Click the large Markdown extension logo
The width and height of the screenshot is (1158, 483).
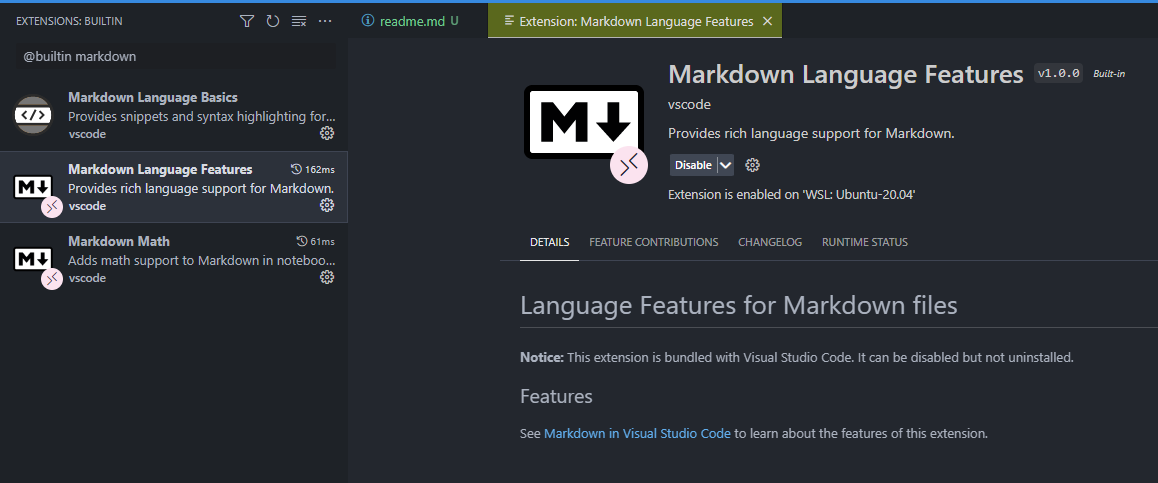(583, 122)
